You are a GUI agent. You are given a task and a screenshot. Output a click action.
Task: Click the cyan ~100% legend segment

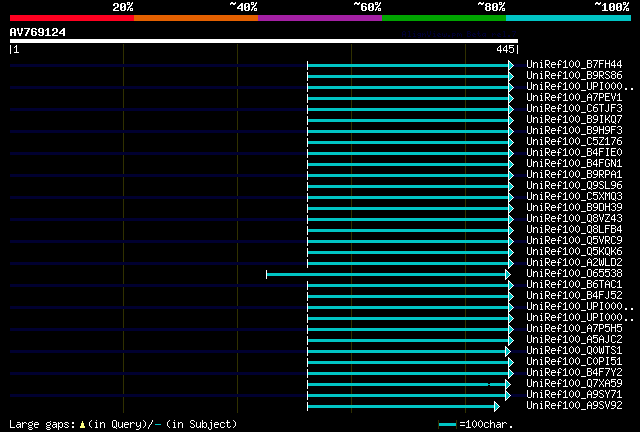point(569,18)
